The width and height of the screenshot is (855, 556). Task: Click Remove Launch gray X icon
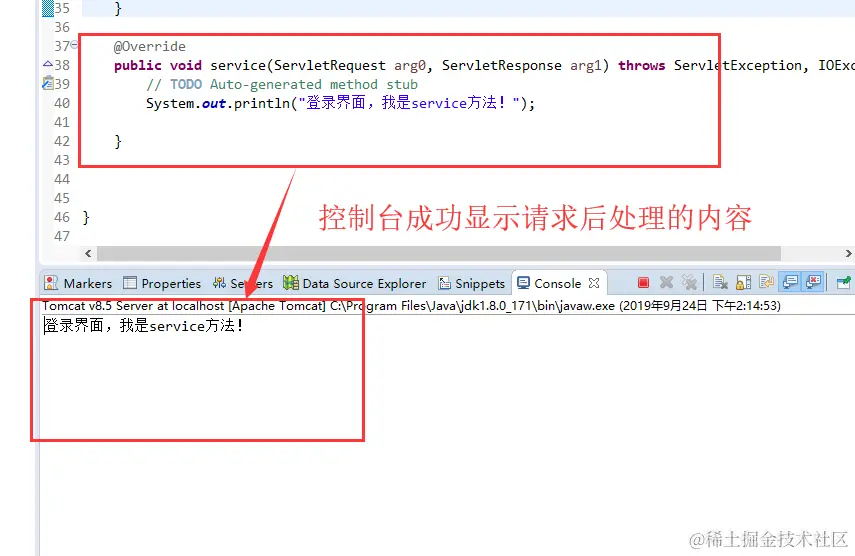click(666, 282)
